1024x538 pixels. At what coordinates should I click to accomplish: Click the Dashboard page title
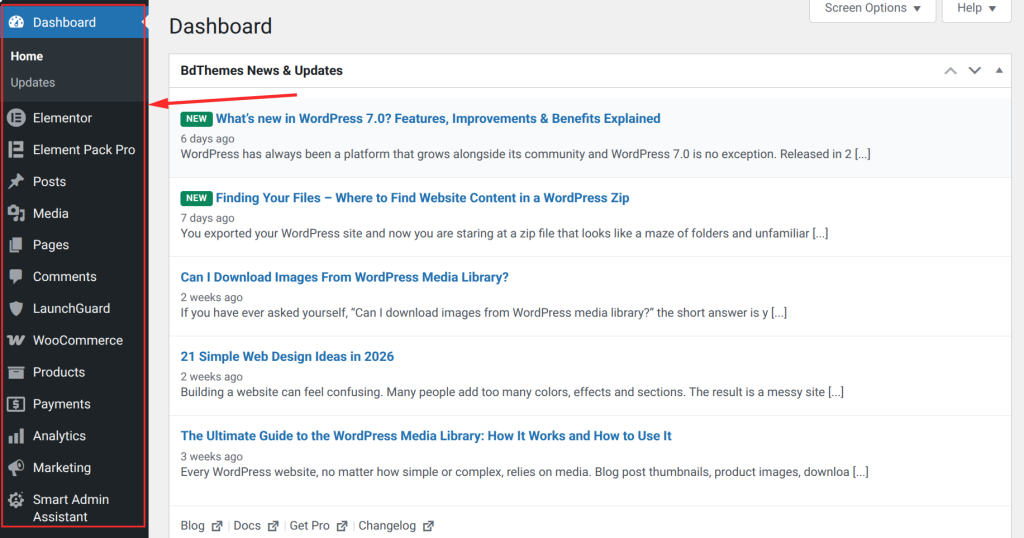[221, 26]
